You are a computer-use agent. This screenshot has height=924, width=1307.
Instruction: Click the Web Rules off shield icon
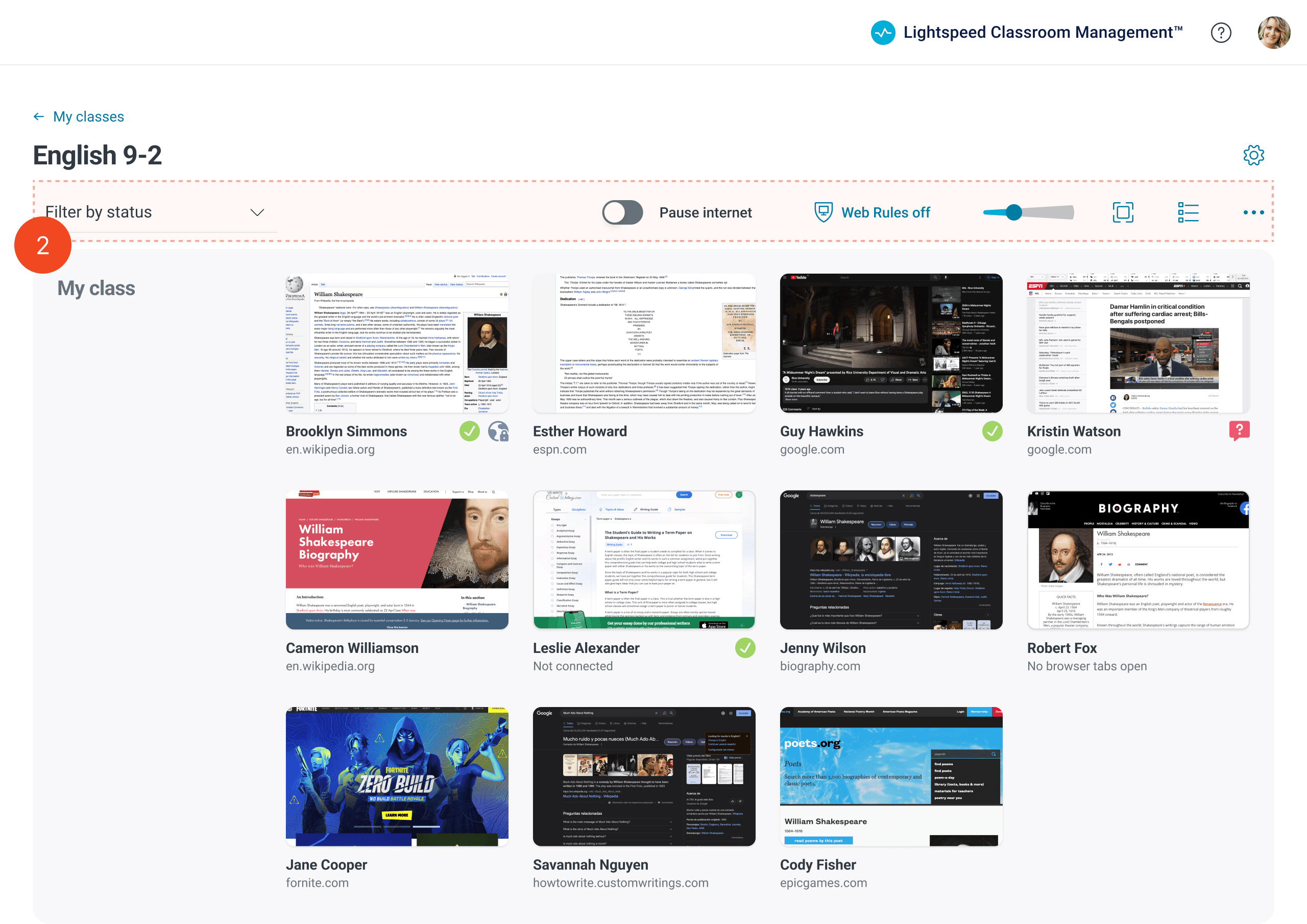coord(821,211)
